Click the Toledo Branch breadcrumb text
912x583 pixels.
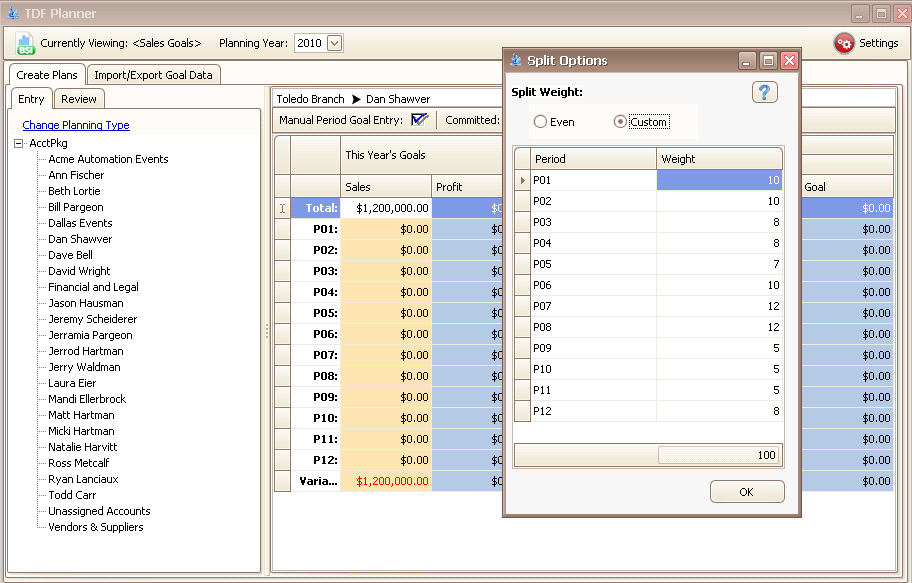tap(311, 99)
